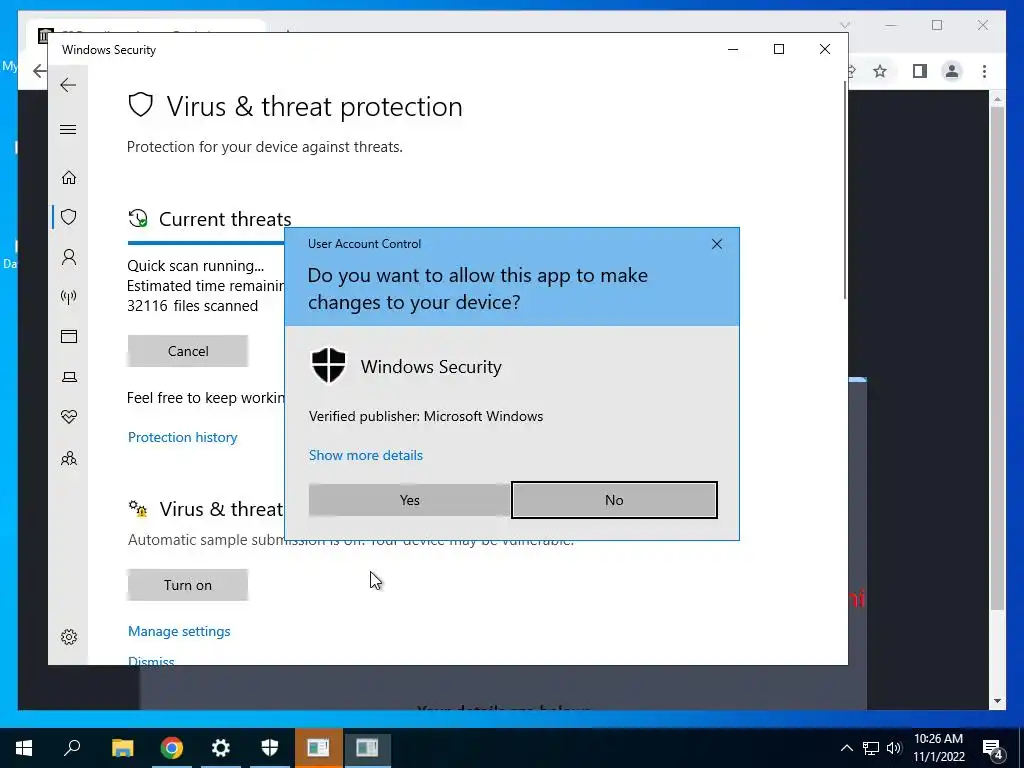
Task: Open Manage settings link
Action: pyautogui.click(x=179, y=631)
